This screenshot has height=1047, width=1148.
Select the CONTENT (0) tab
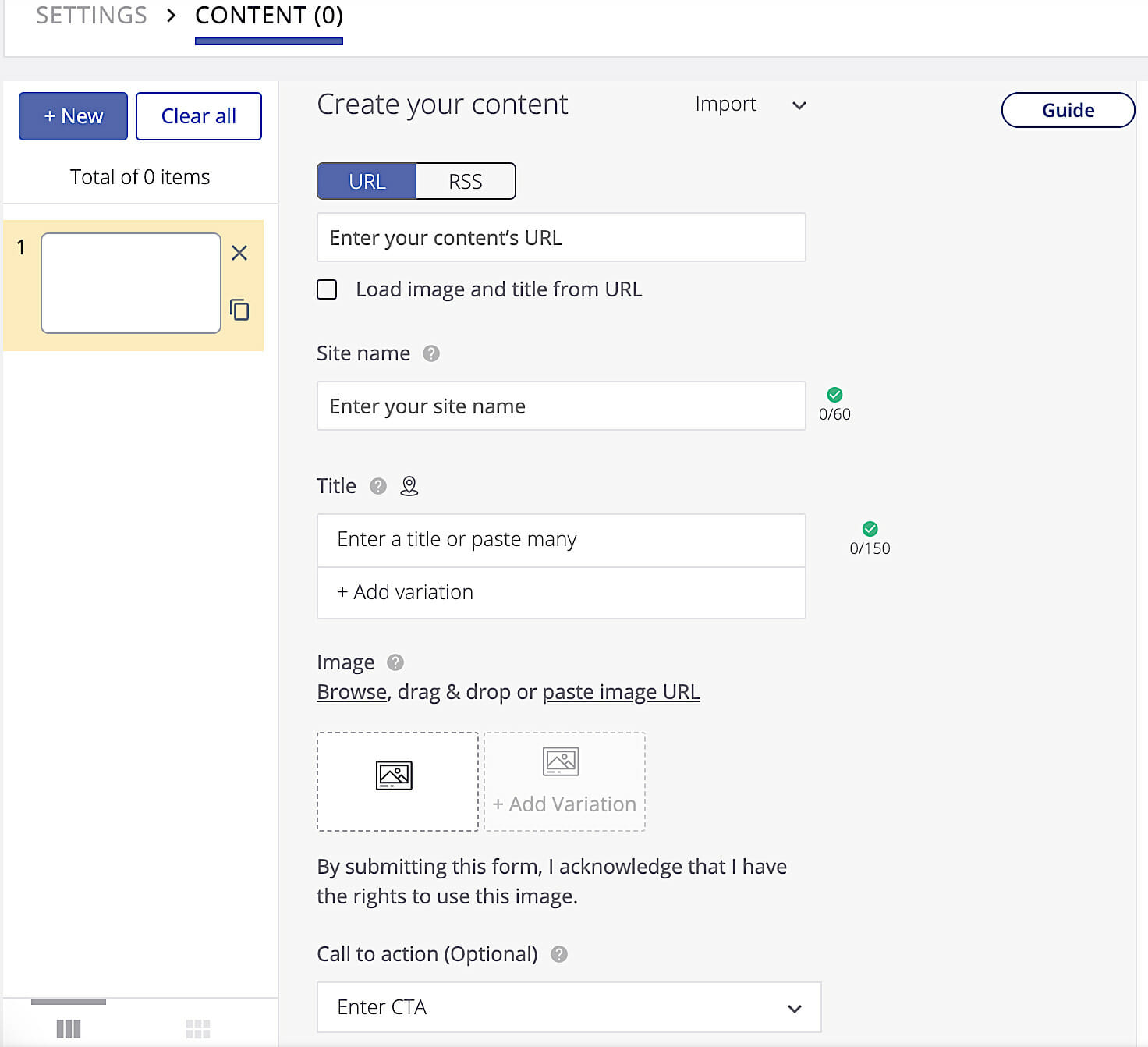pos(269,16)
